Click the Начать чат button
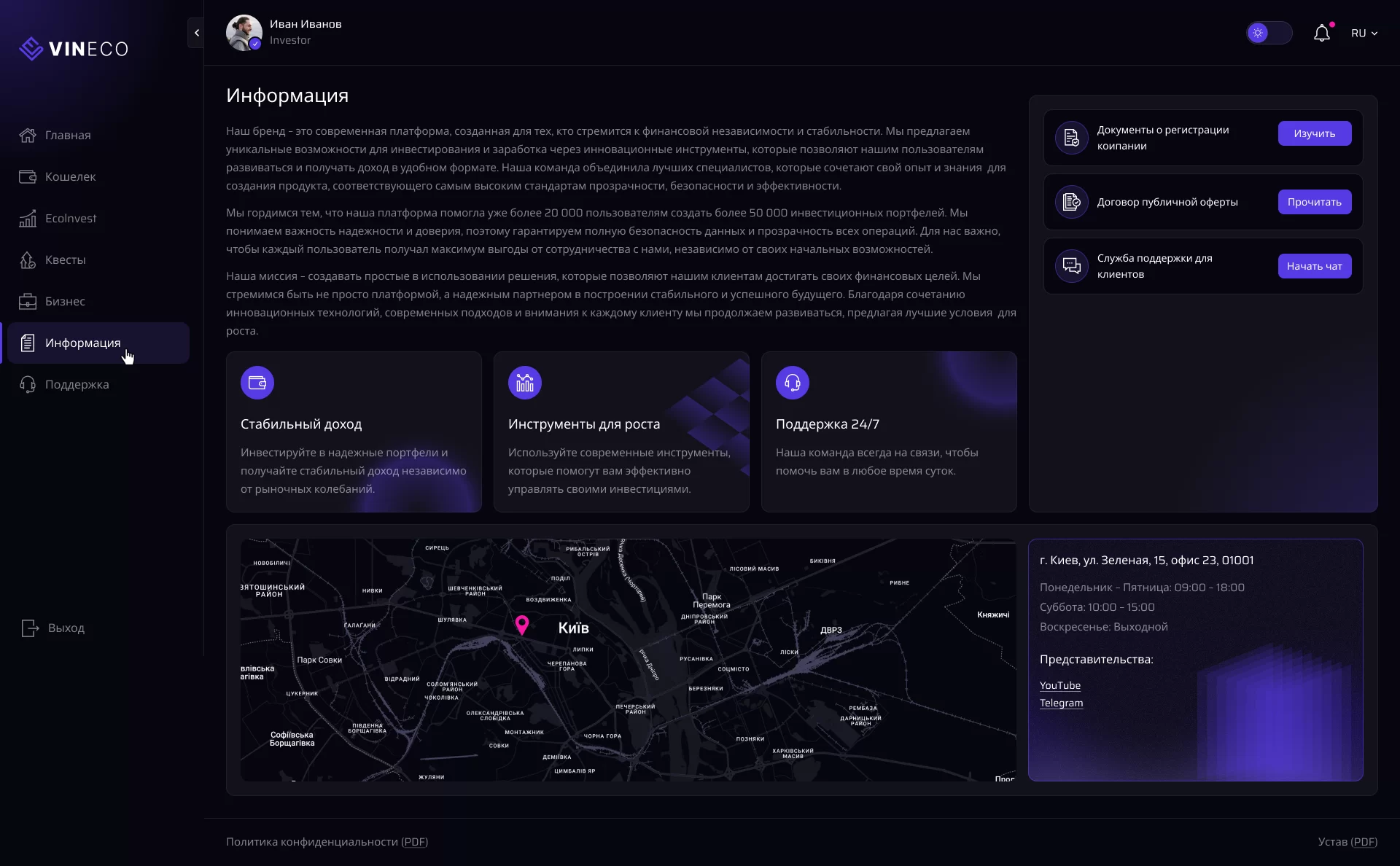Viewport: 1400px width, 866px height. (1314, 266)
